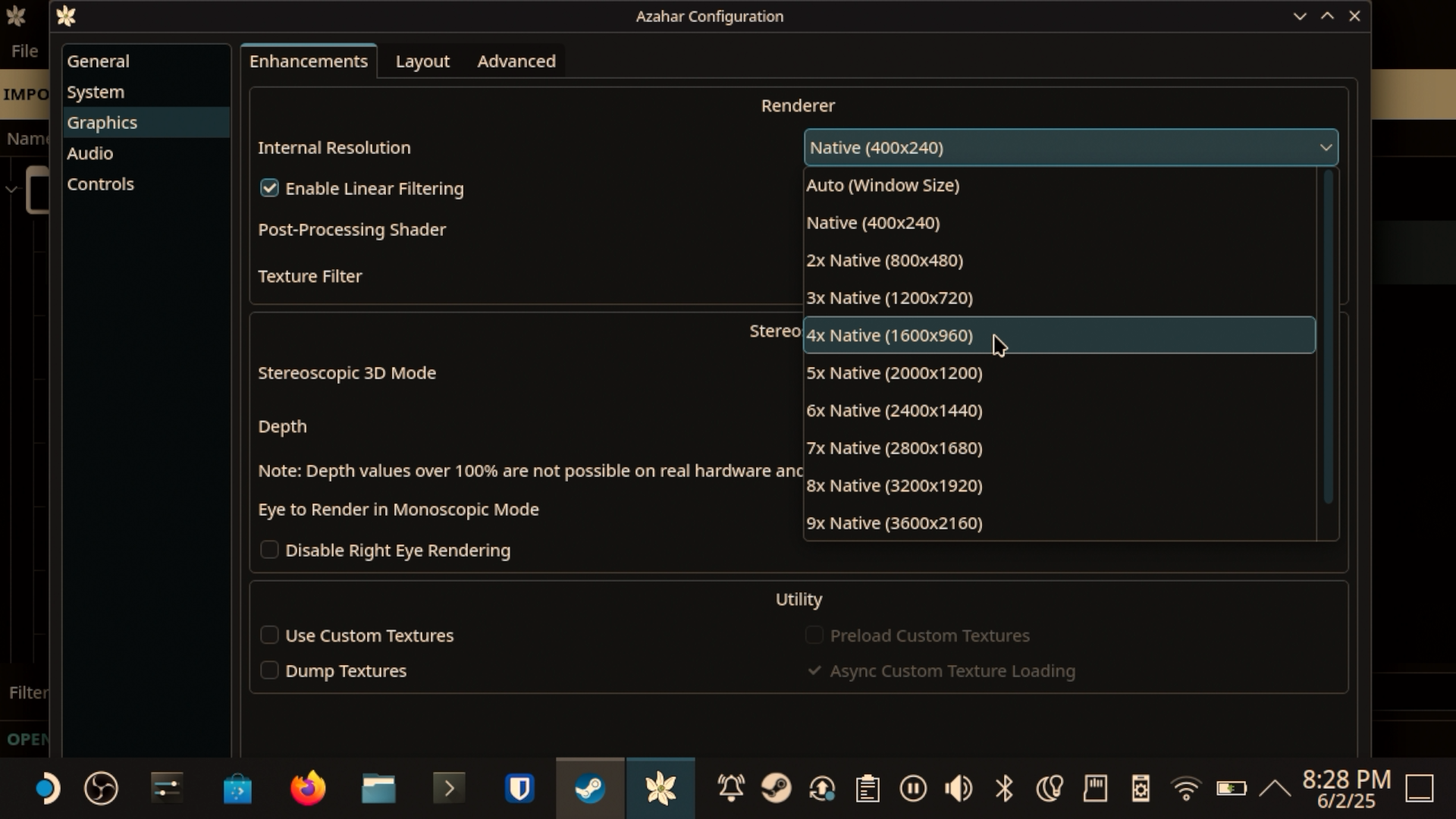The height and width of the screenshot is (819, 1456).
Task: Click the Azahar flower icon in title bar
Action: click(66, 16)
